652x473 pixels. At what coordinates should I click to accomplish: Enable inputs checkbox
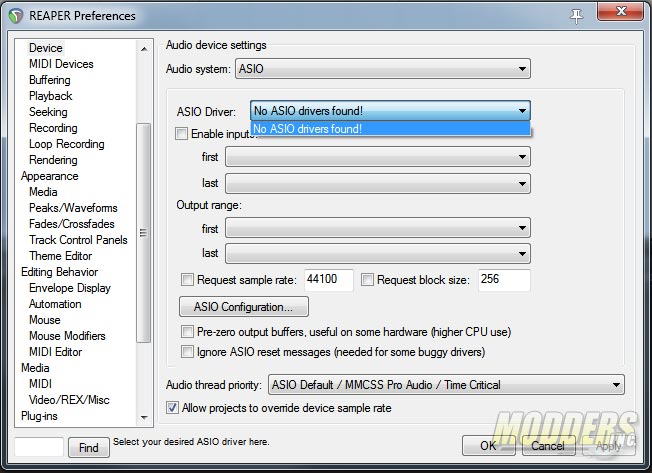[181, 134]
